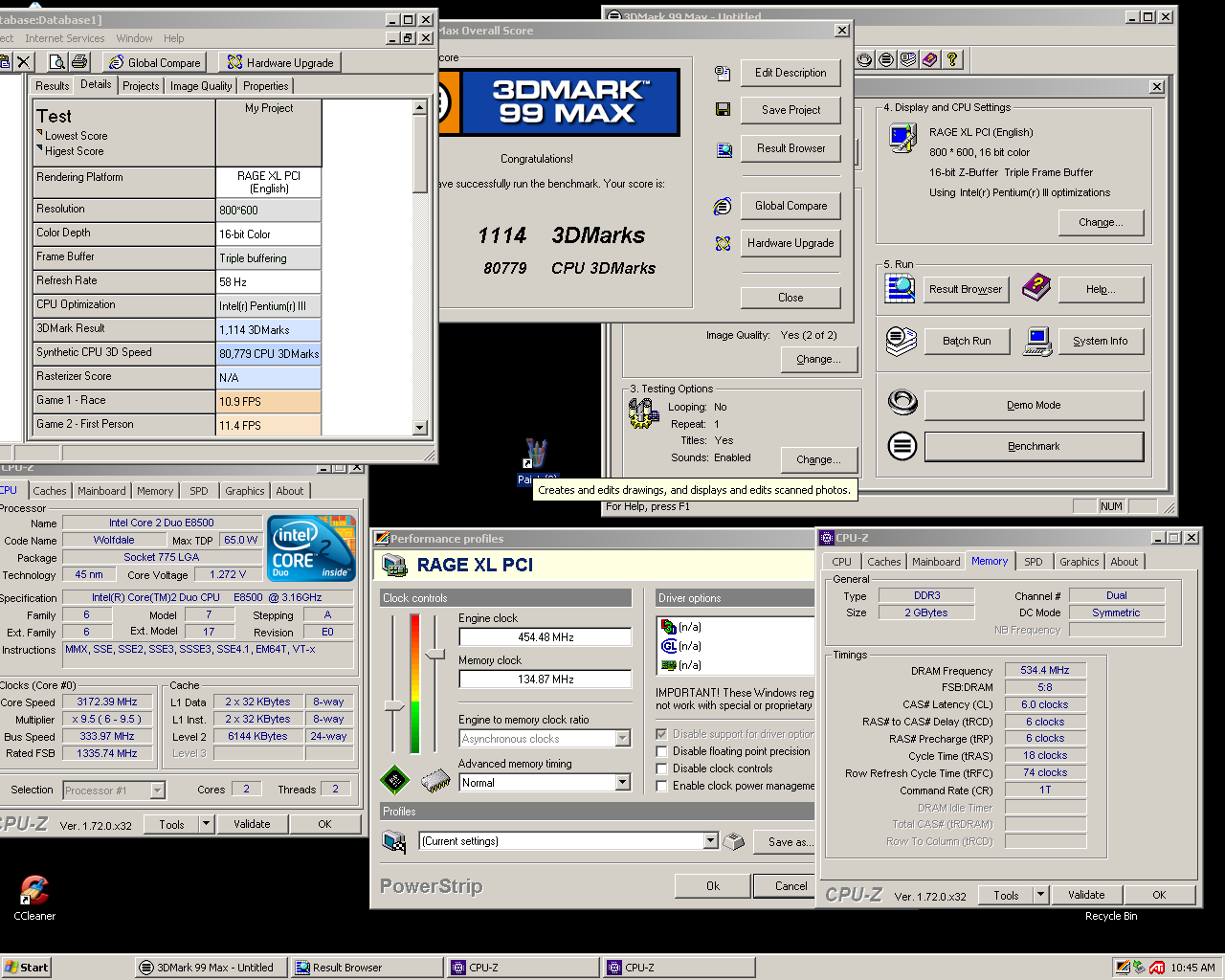Close the 3DMark overall score dialog with Close button
The image size is (1225, 980).
pos(791,298)
